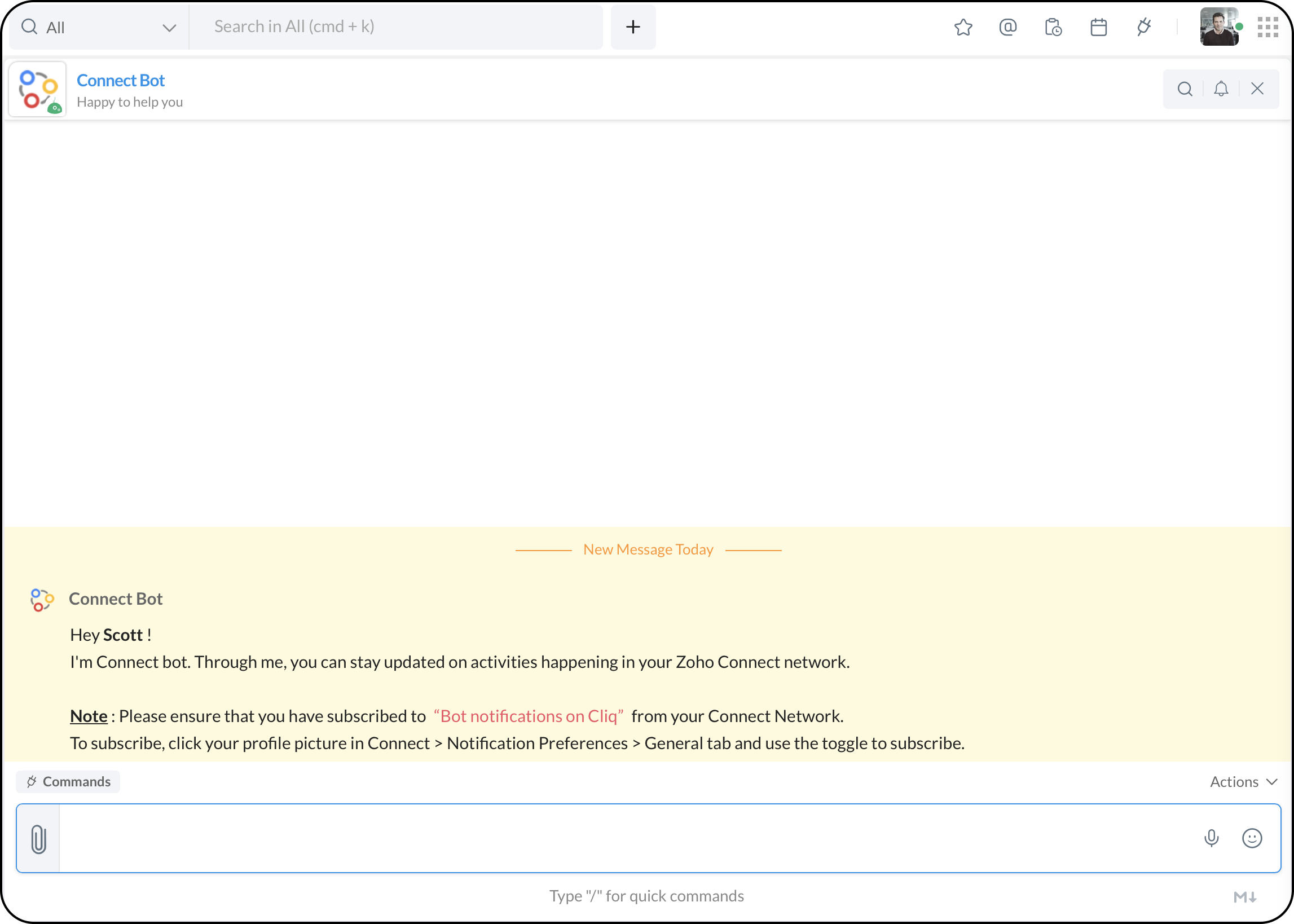Open the emoji picker smiley icon
This screenshot has width=1294, height=924.
pyautogui.click(x=1251, y=838)
